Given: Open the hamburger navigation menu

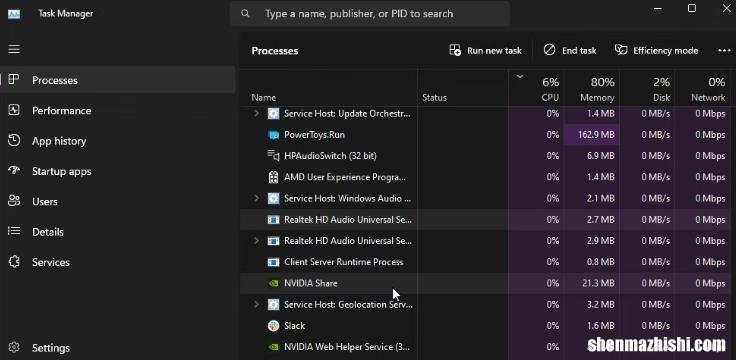Looking at the screenshot, I should tap(14, 49).
